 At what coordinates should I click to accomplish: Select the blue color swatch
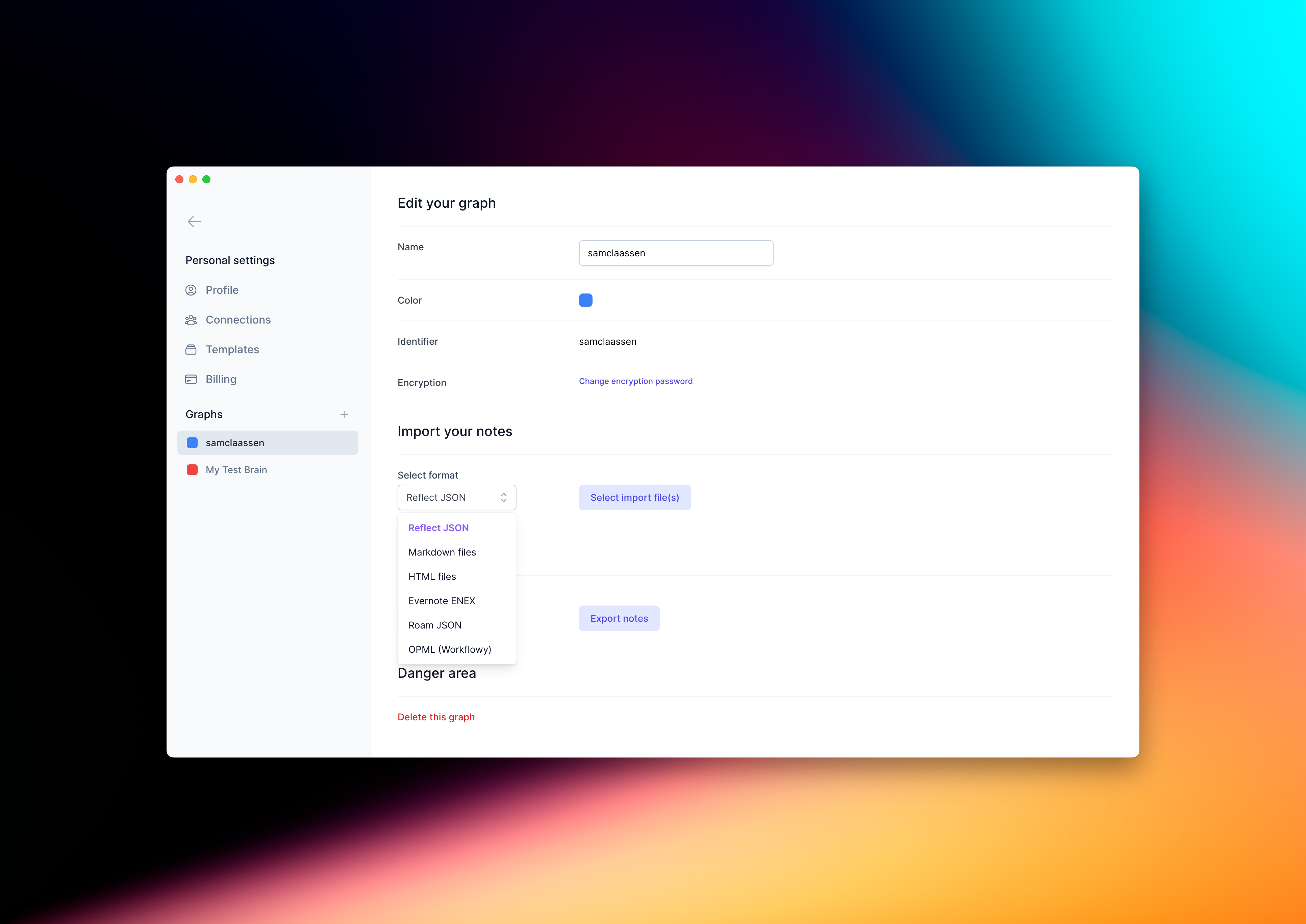coord(585,299)
